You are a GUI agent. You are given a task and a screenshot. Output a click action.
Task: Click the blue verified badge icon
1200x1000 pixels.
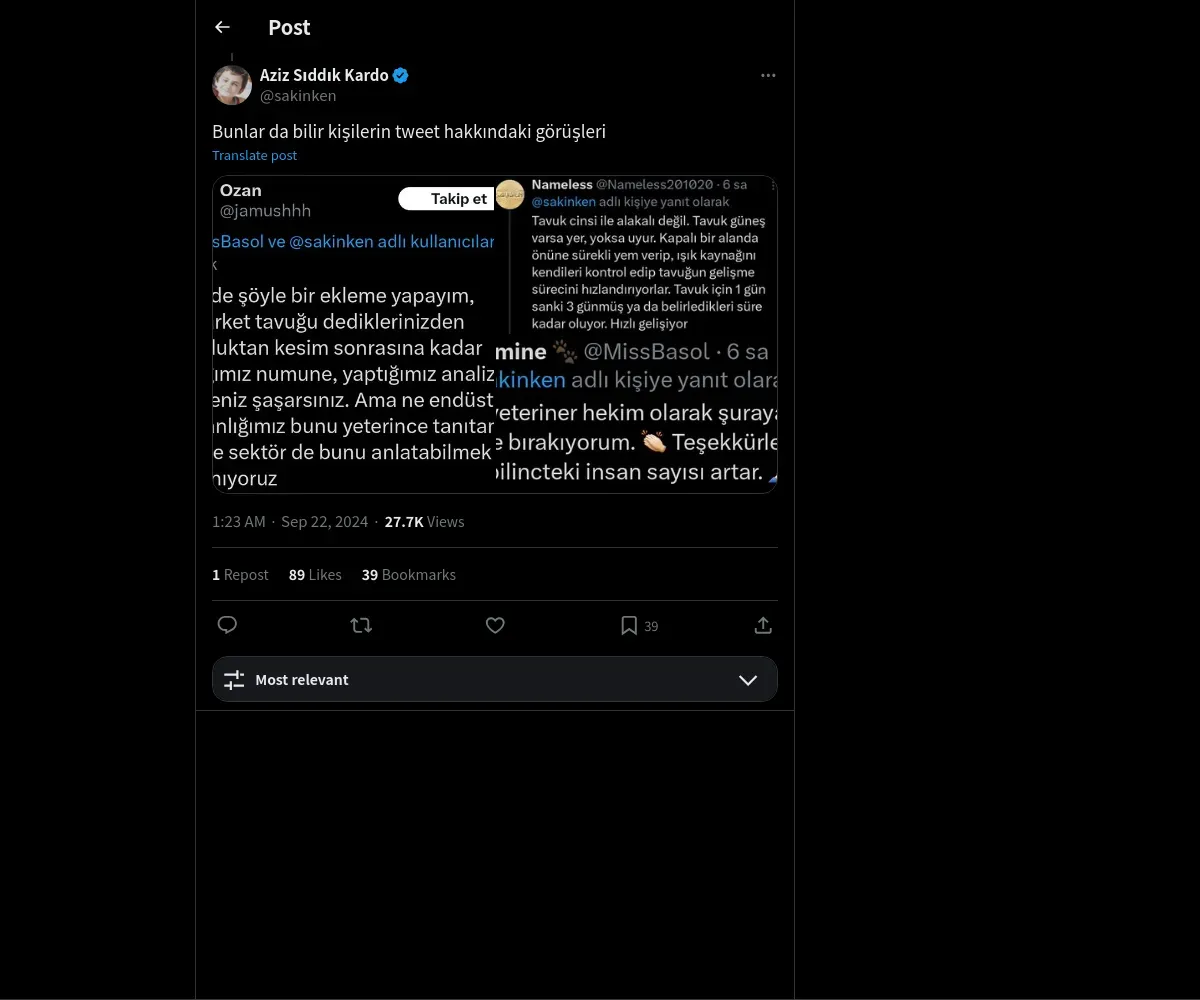pos(401,75)
